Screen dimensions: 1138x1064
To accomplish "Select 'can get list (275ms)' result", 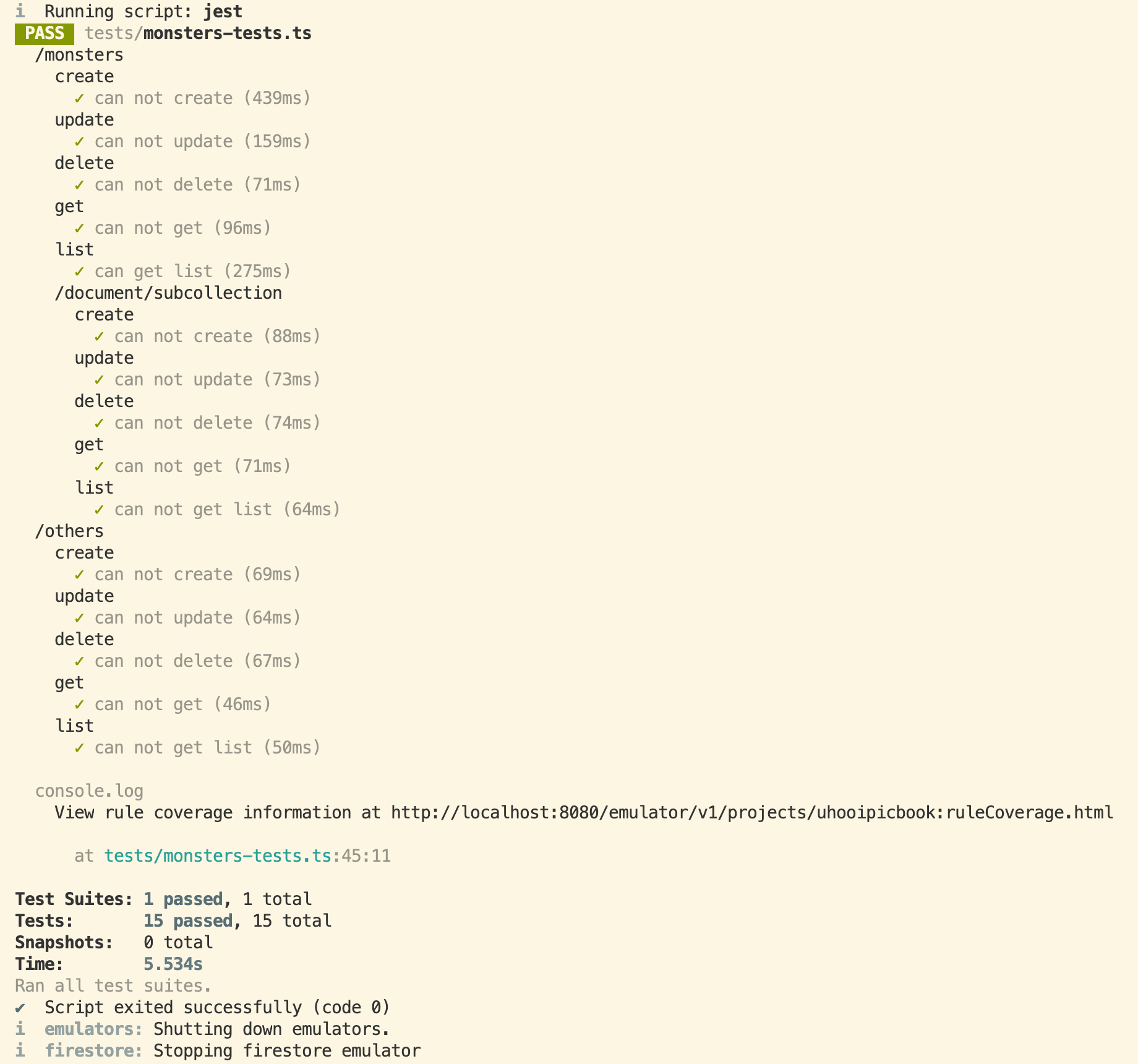I will (193, 272).
